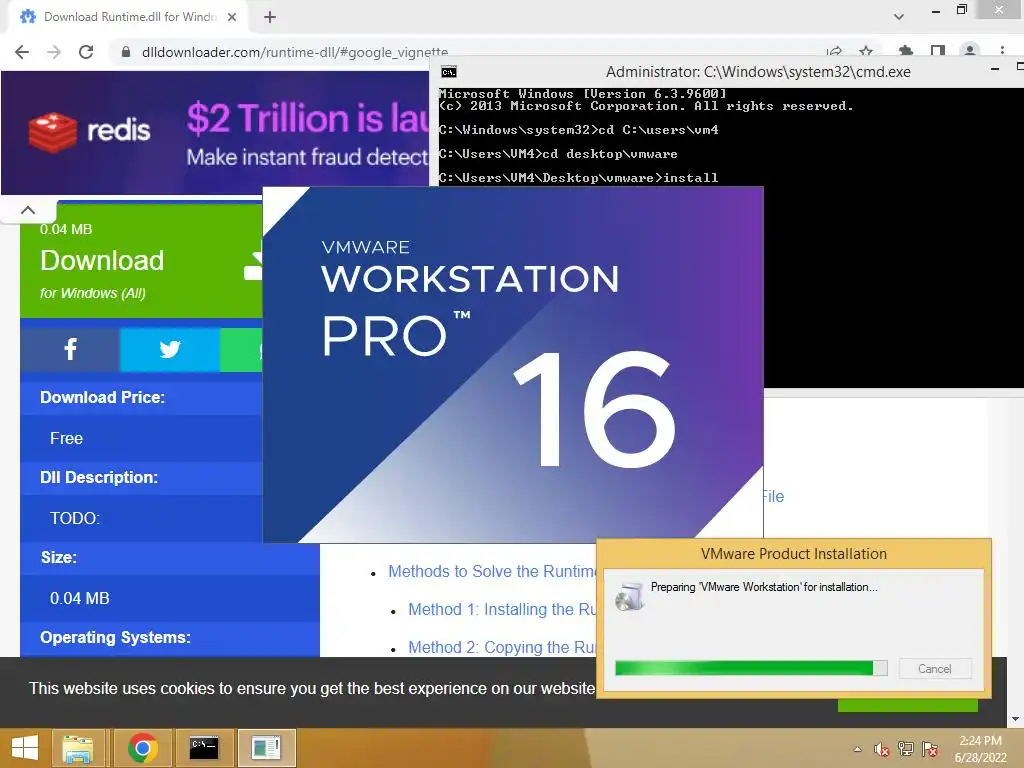The height and width of the screenshot is (768, 1024).
Task: Click the 'Download Price:' heading
Action: (x=103, y=397)
